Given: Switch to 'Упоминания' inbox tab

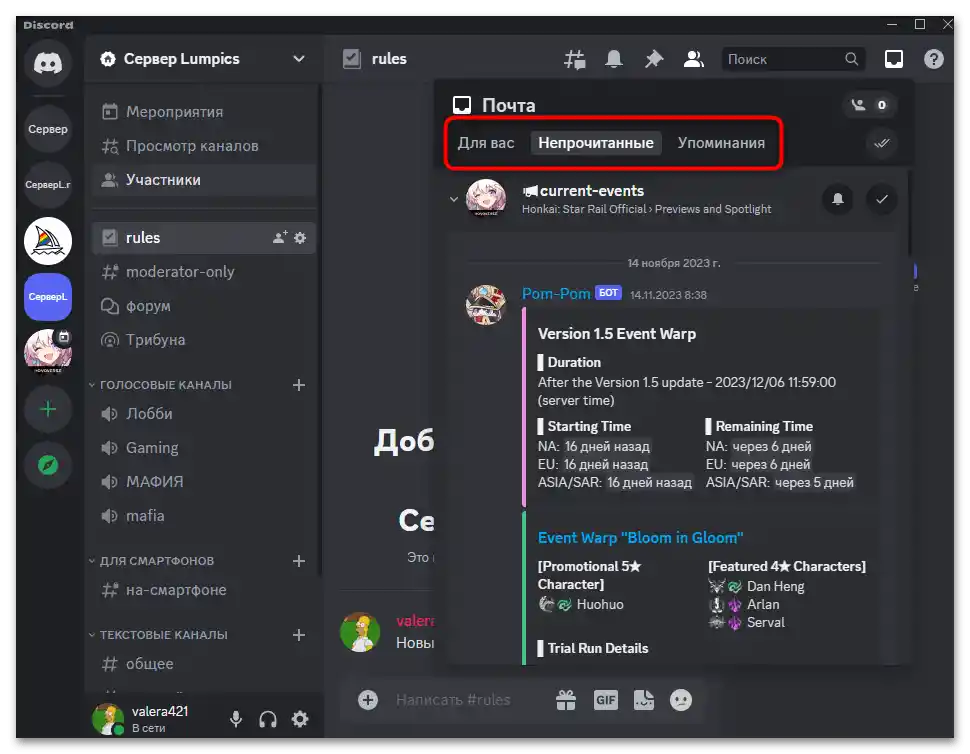Looking at the screenshot, I should [721, 143].
